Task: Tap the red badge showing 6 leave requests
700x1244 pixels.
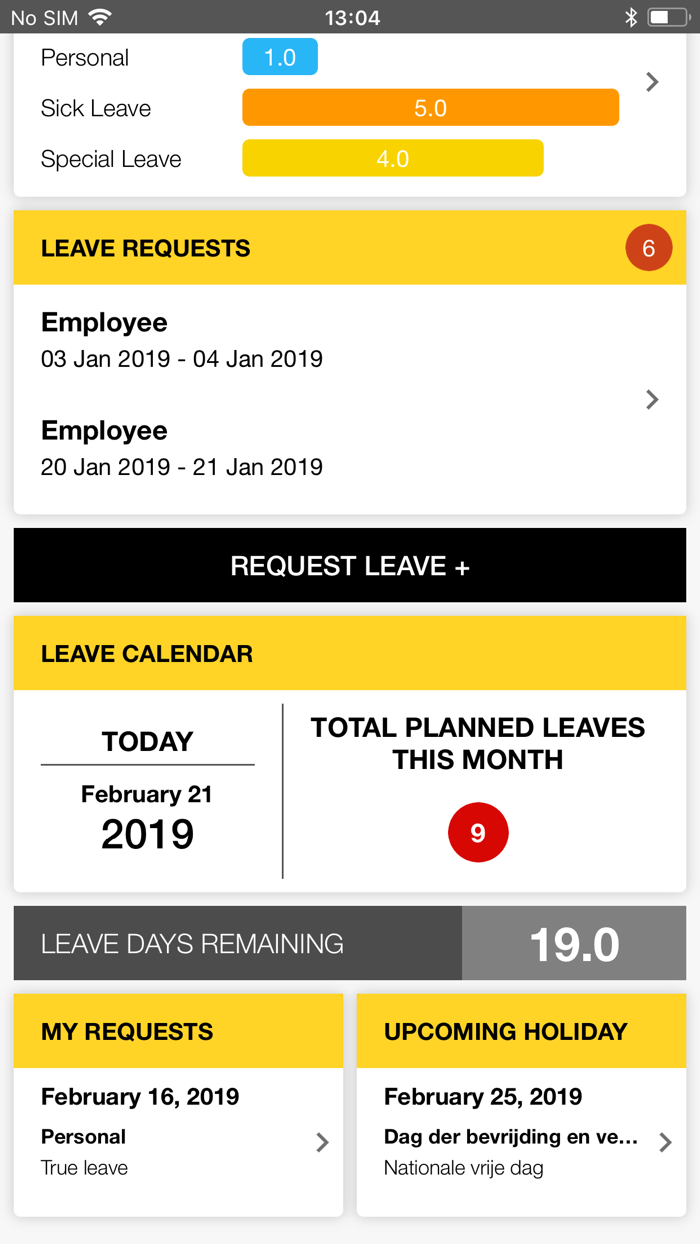Action: tap(648, 247)
